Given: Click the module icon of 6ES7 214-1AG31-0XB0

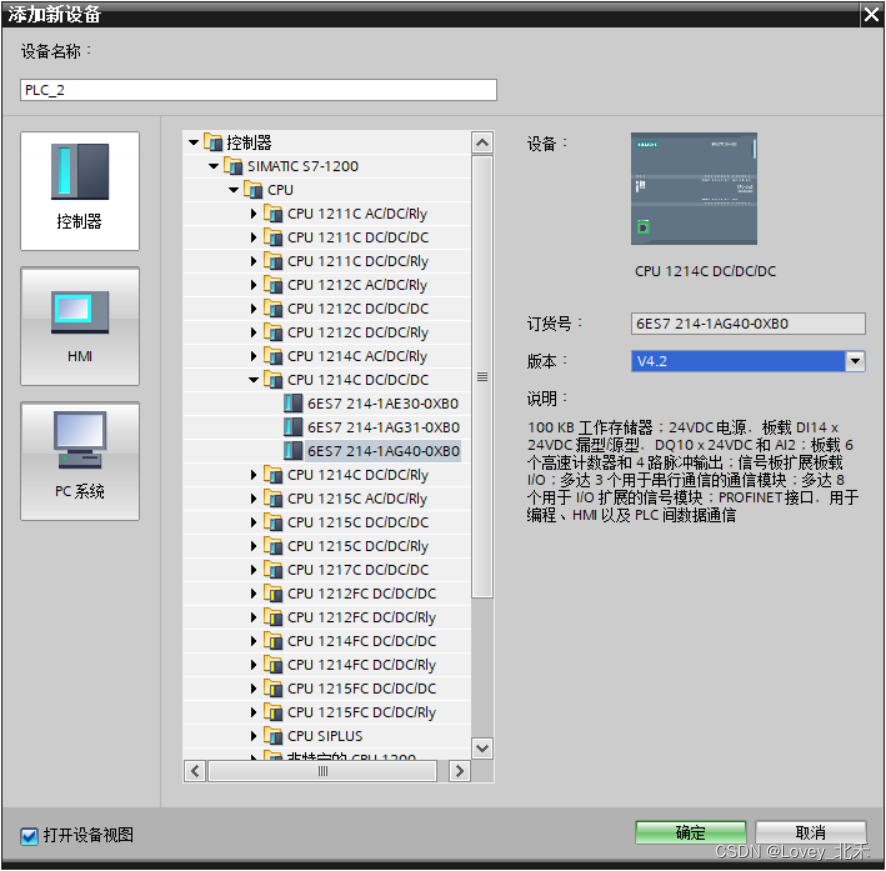Looking at the screenshot, I should click(293, 427).
